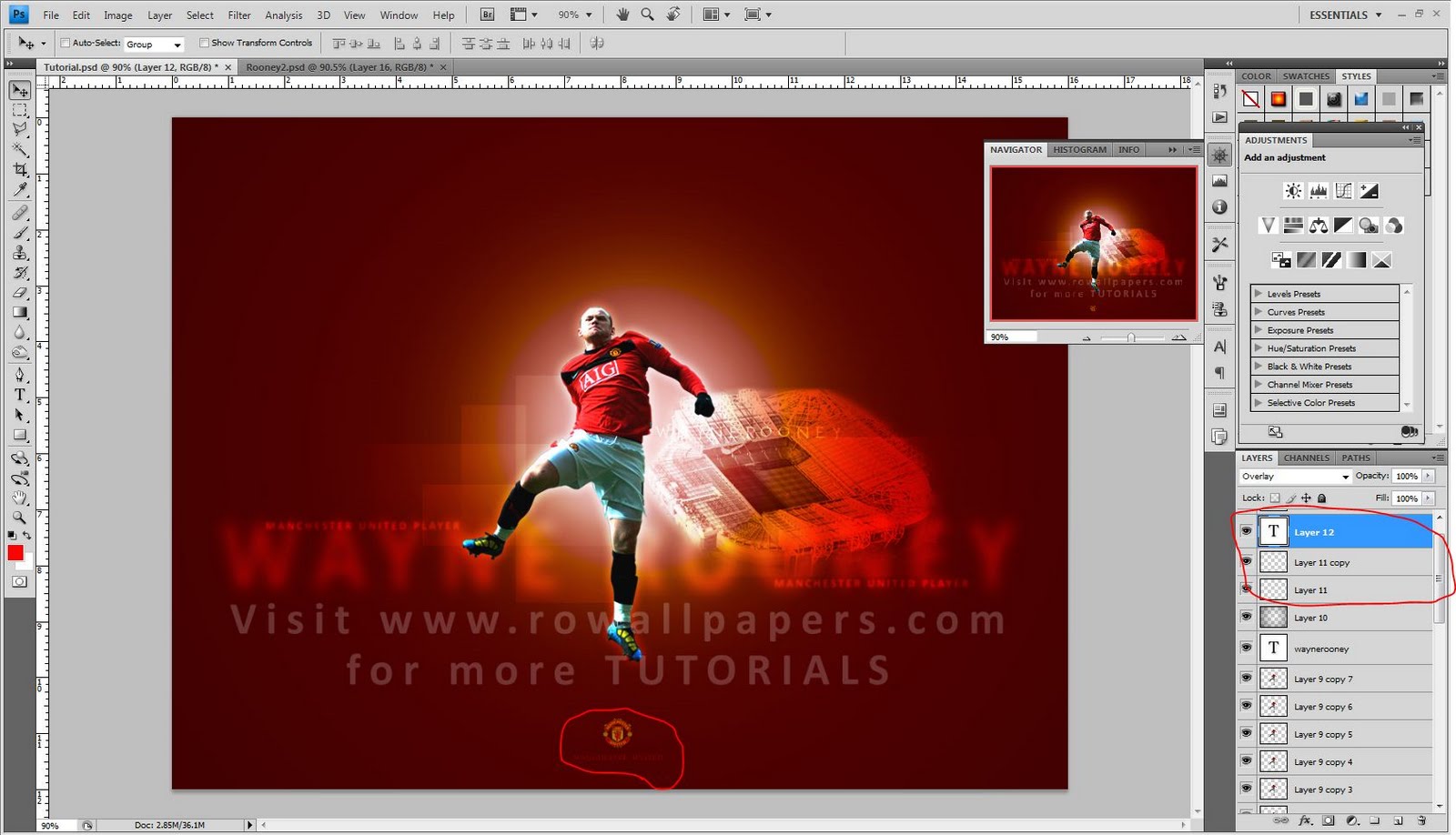Select the Horizontal Type tool
The image size is (1456, 835).
(20, 395)
